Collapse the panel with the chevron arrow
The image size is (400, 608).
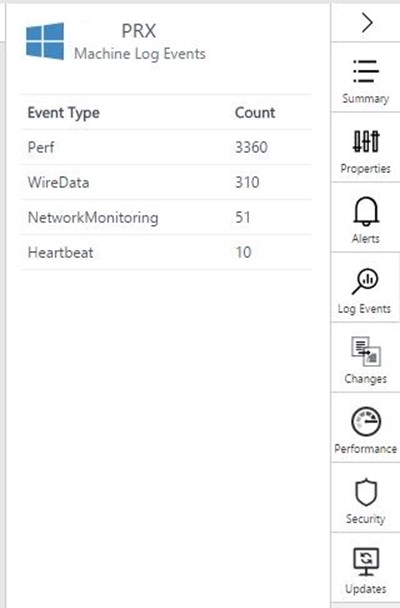[x=367, y=23]
